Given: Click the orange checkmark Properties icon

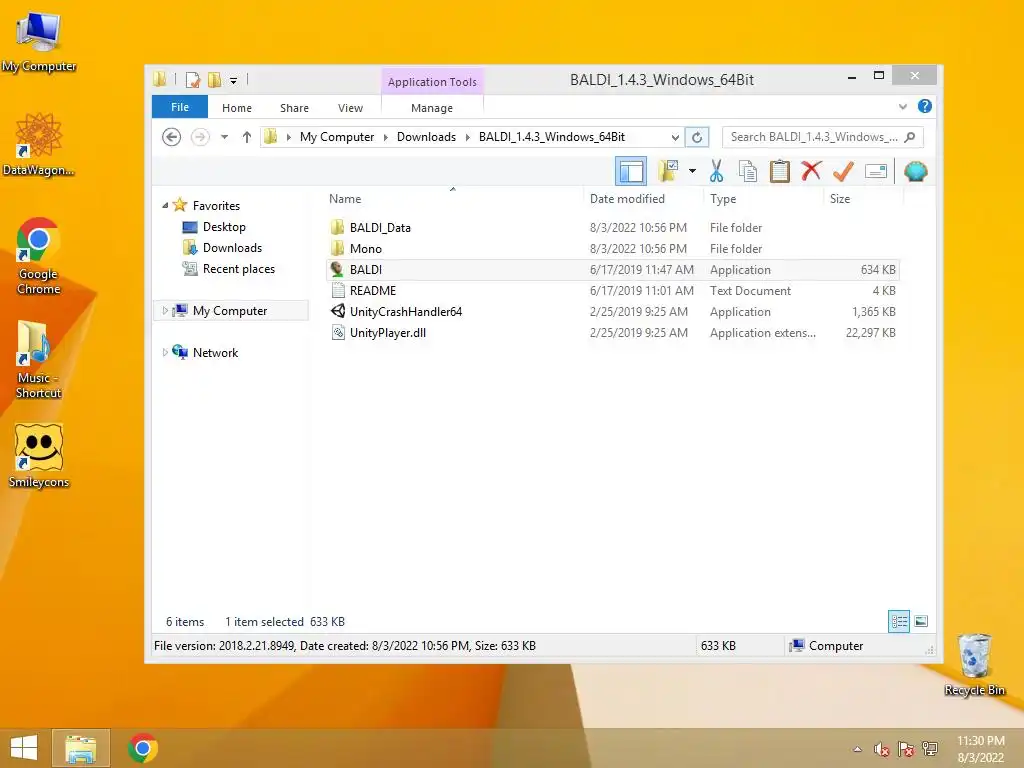Looking at the screenshot, I should click(843, 171).
